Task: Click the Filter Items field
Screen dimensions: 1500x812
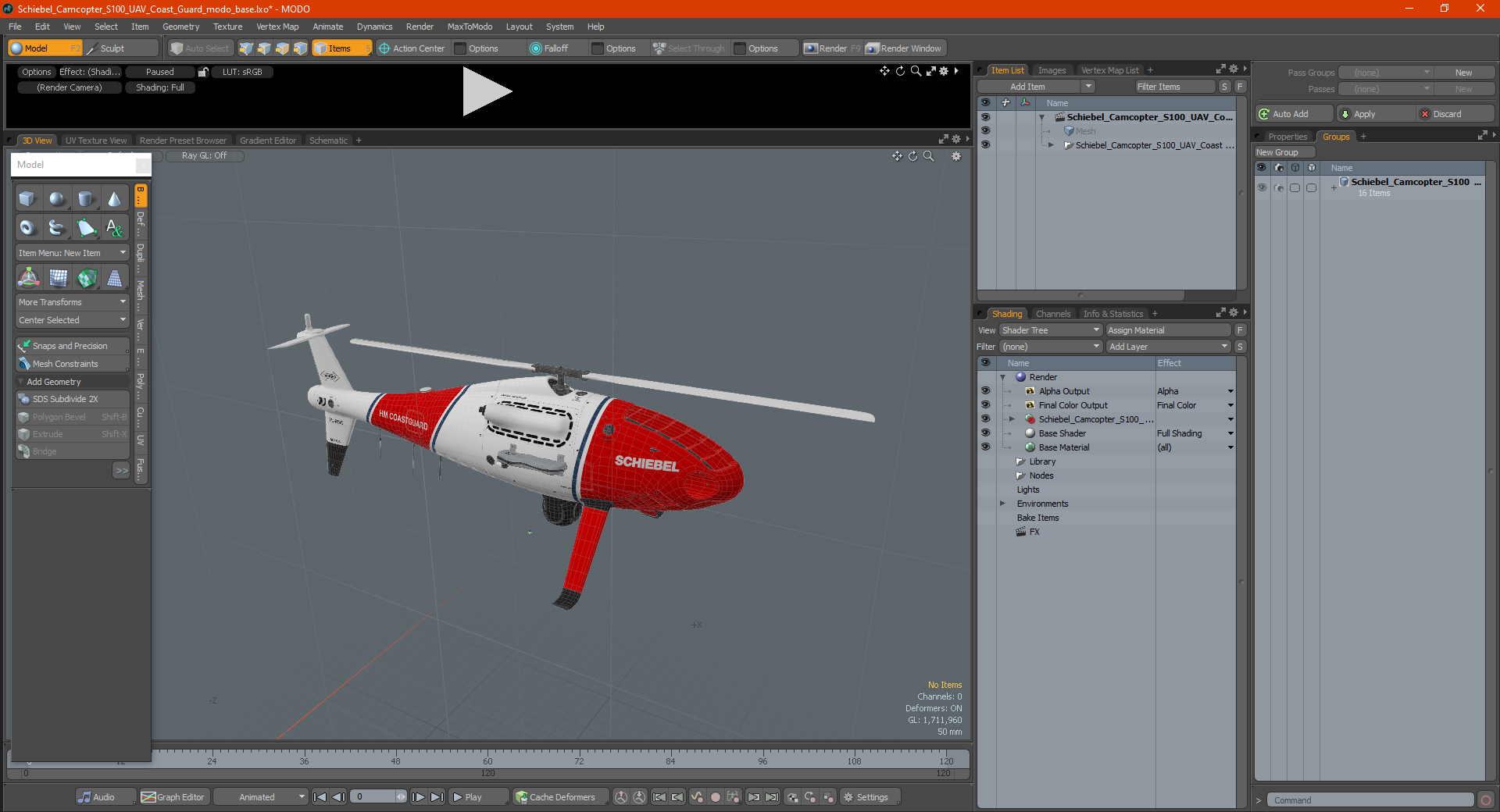Action: pos(1175,87)
